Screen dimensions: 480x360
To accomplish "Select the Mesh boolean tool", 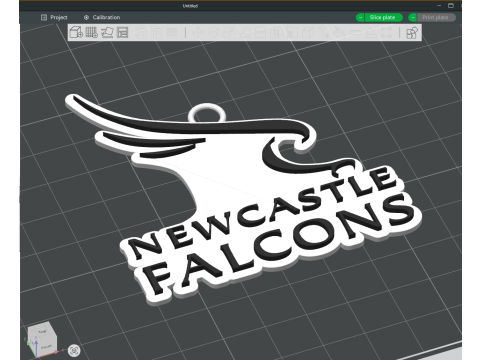I will pos(275,32).
